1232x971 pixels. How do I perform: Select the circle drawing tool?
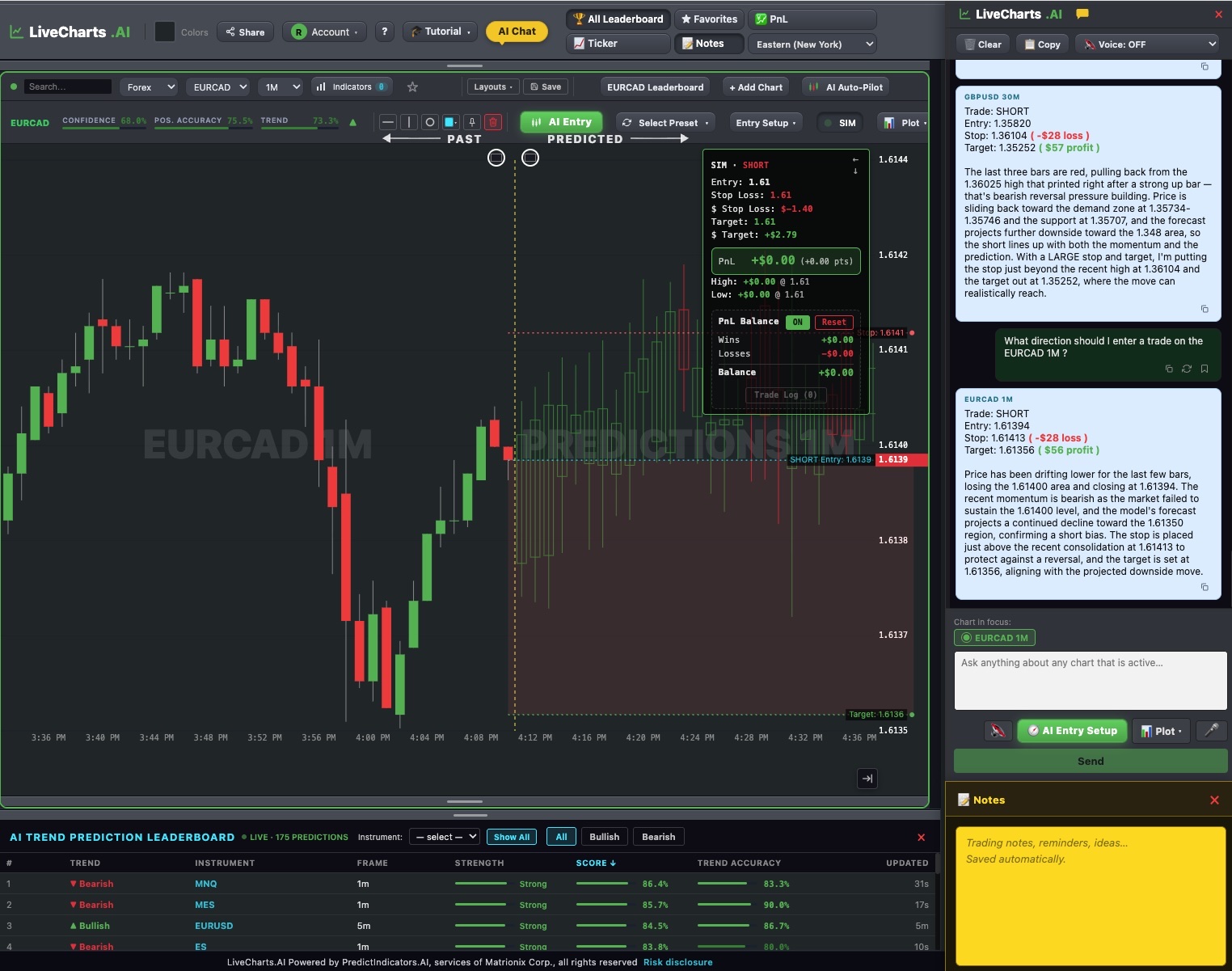pyautogui.click(x=430, y=122)
